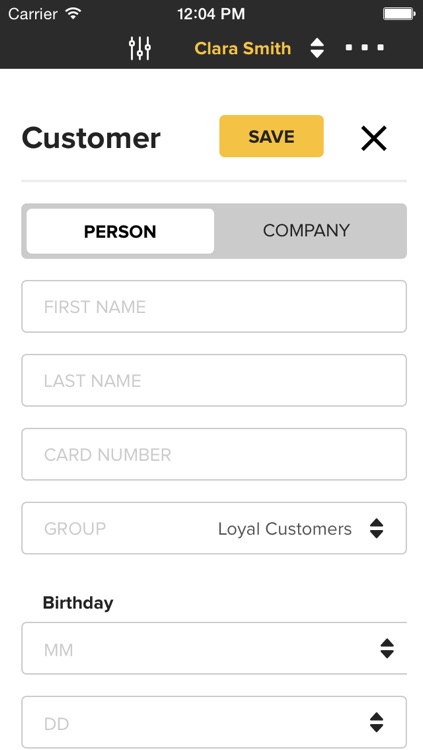
Task: Tap the Clara Smith user name
Action: tap(243, 48)
